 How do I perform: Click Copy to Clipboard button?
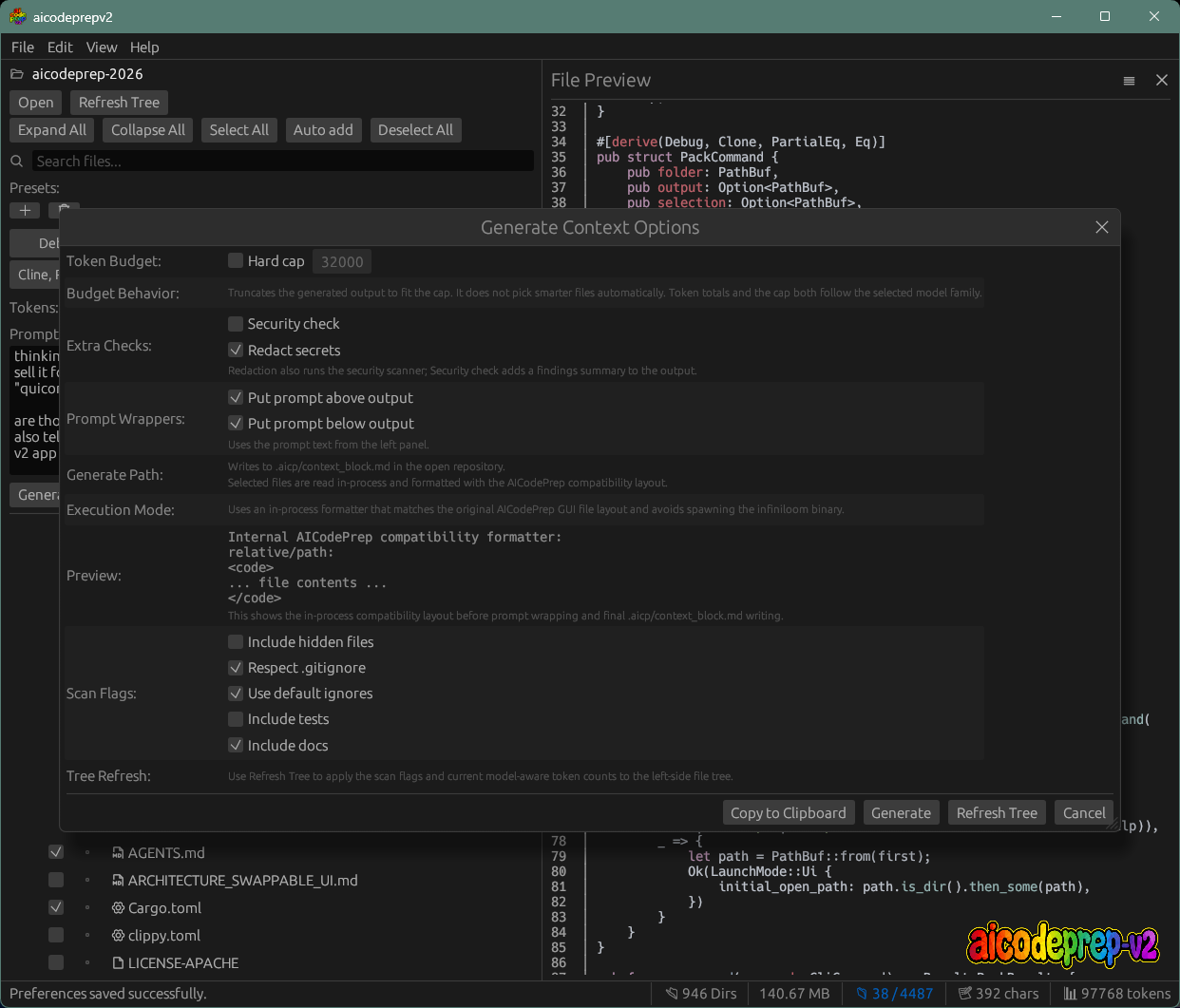pyautogui.click(x=788, y=813)
